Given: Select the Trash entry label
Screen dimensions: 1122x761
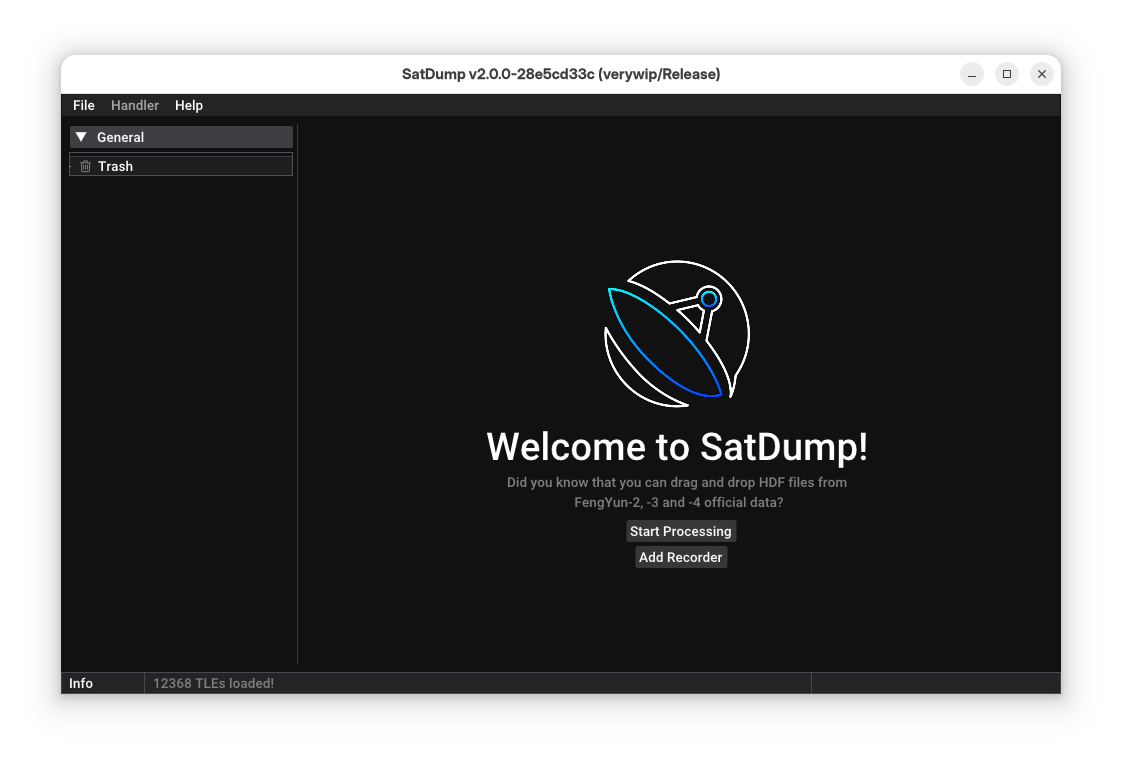Looking at the screenshot, I should [116, 166].
